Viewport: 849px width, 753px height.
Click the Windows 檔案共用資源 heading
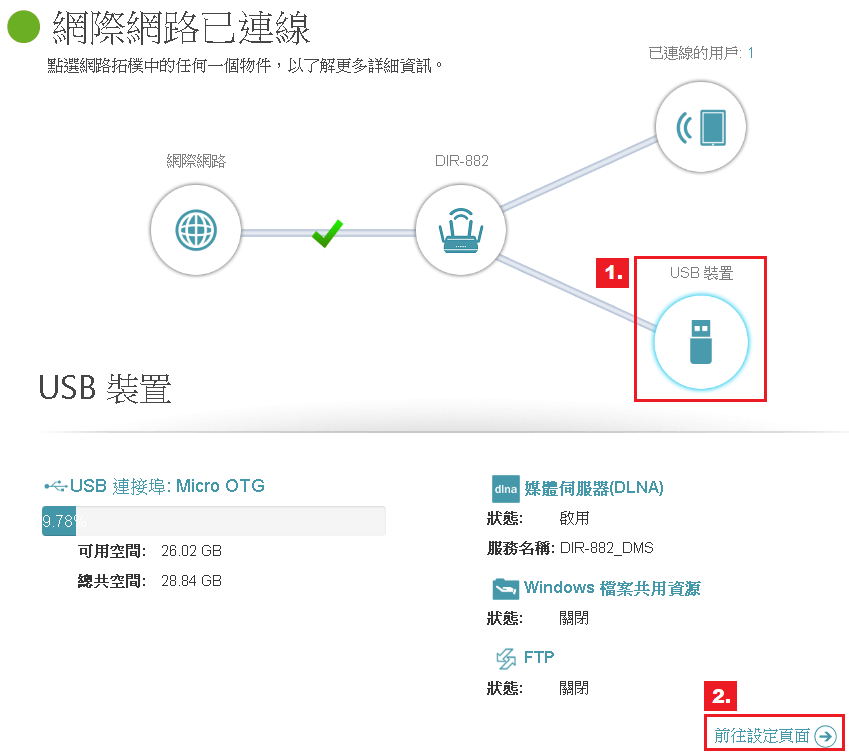point(611,588)
